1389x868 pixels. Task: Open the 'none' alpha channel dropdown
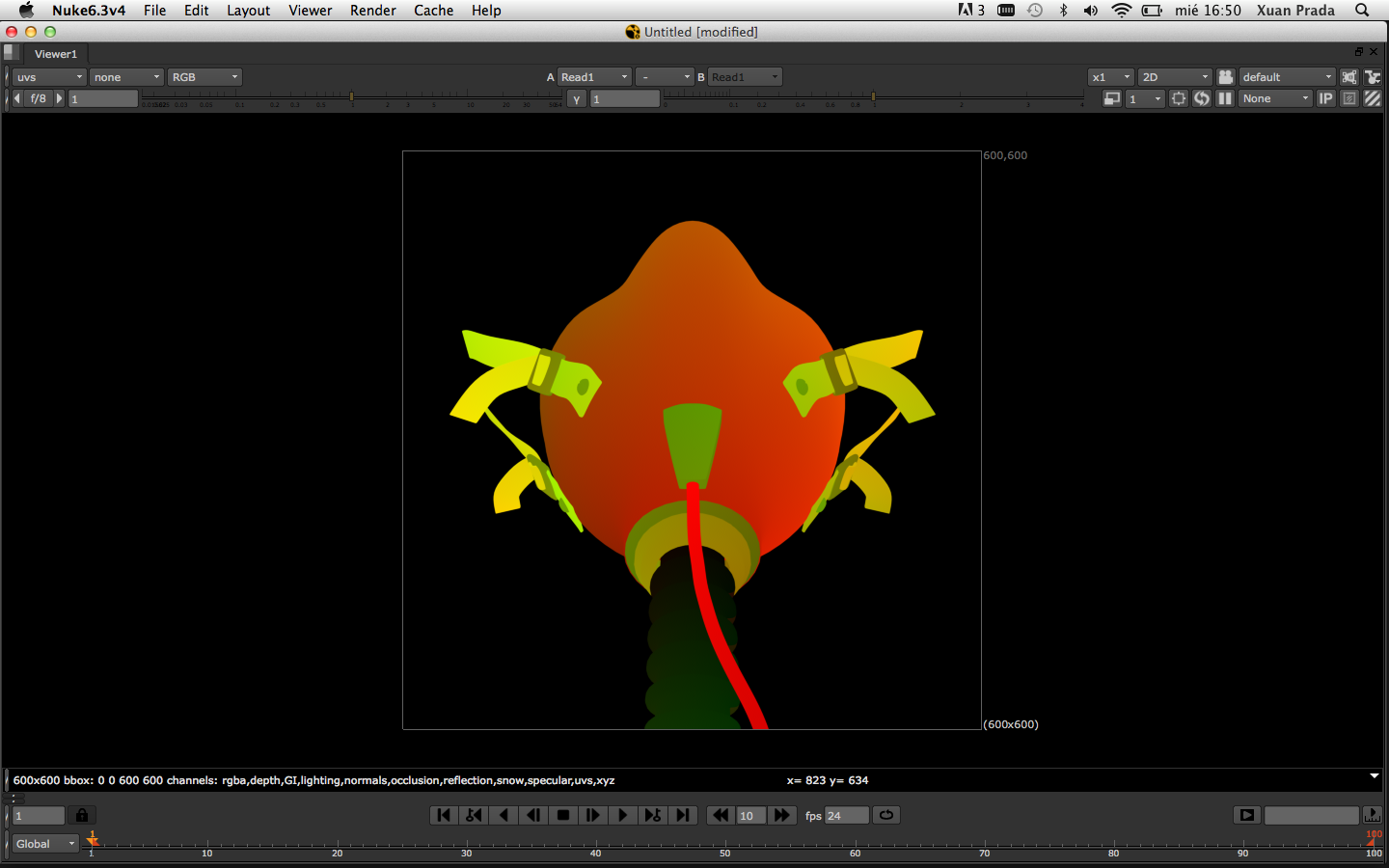pos(126,77)
